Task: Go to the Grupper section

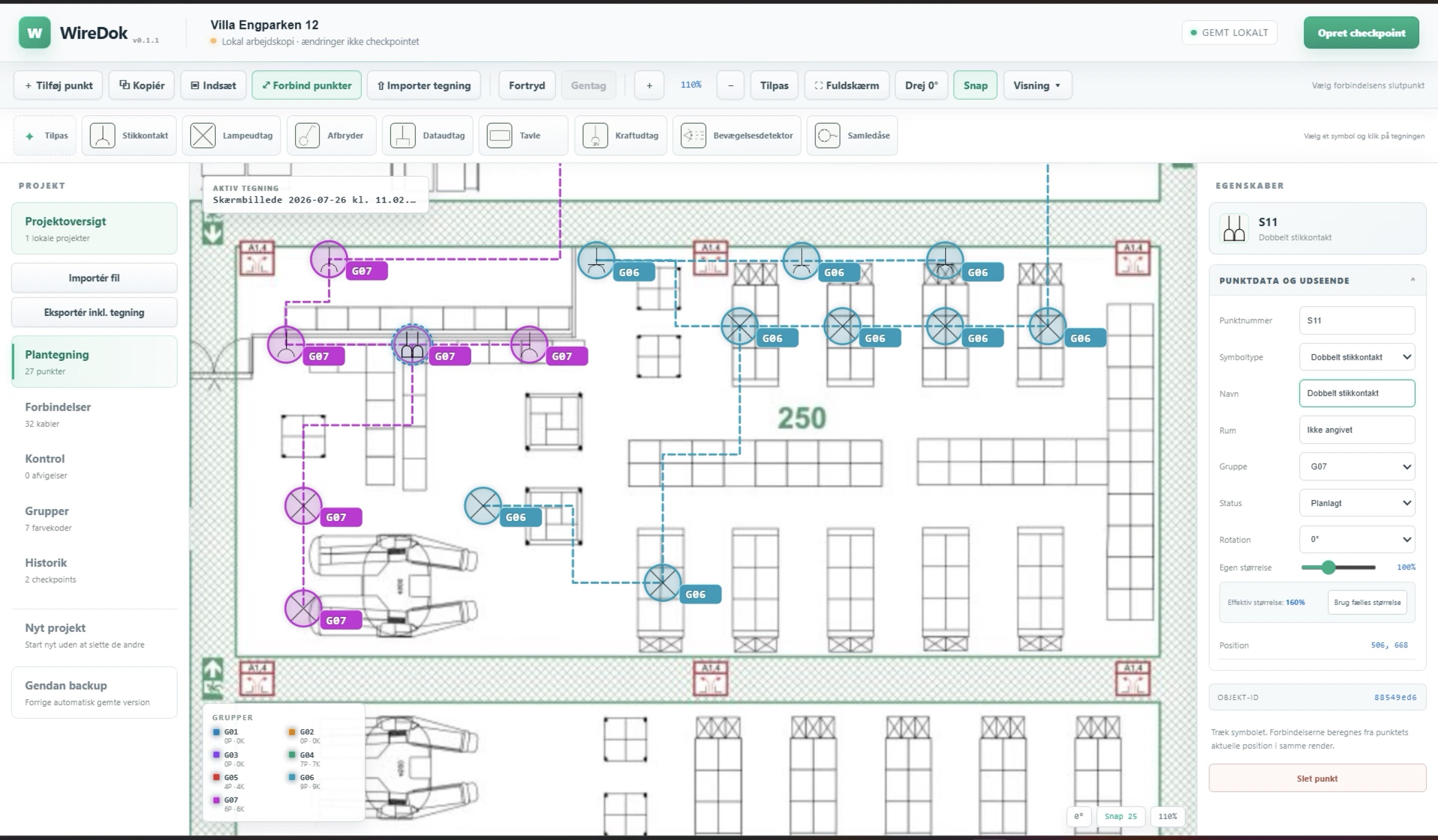Action: [x=94, y=519]
